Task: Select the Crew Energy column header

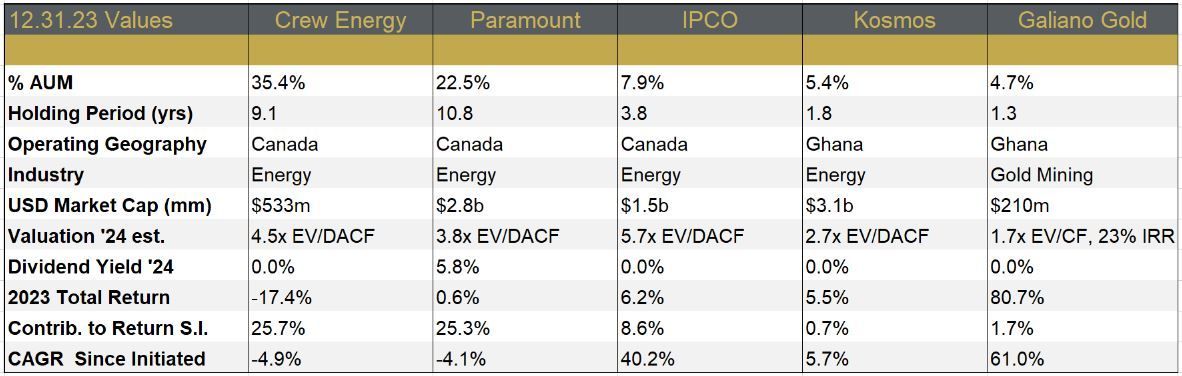Action: pos(340,19)
